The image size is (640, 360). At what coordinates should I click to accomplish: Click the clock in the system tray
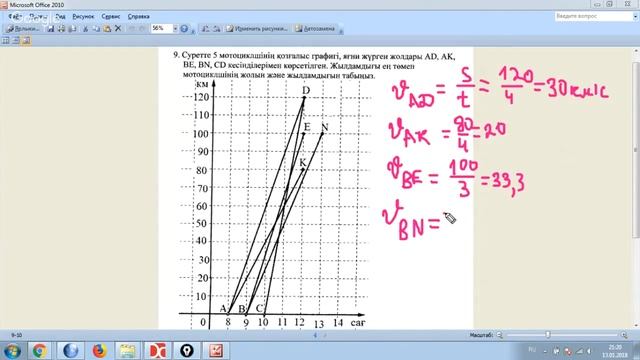(615, 351)
